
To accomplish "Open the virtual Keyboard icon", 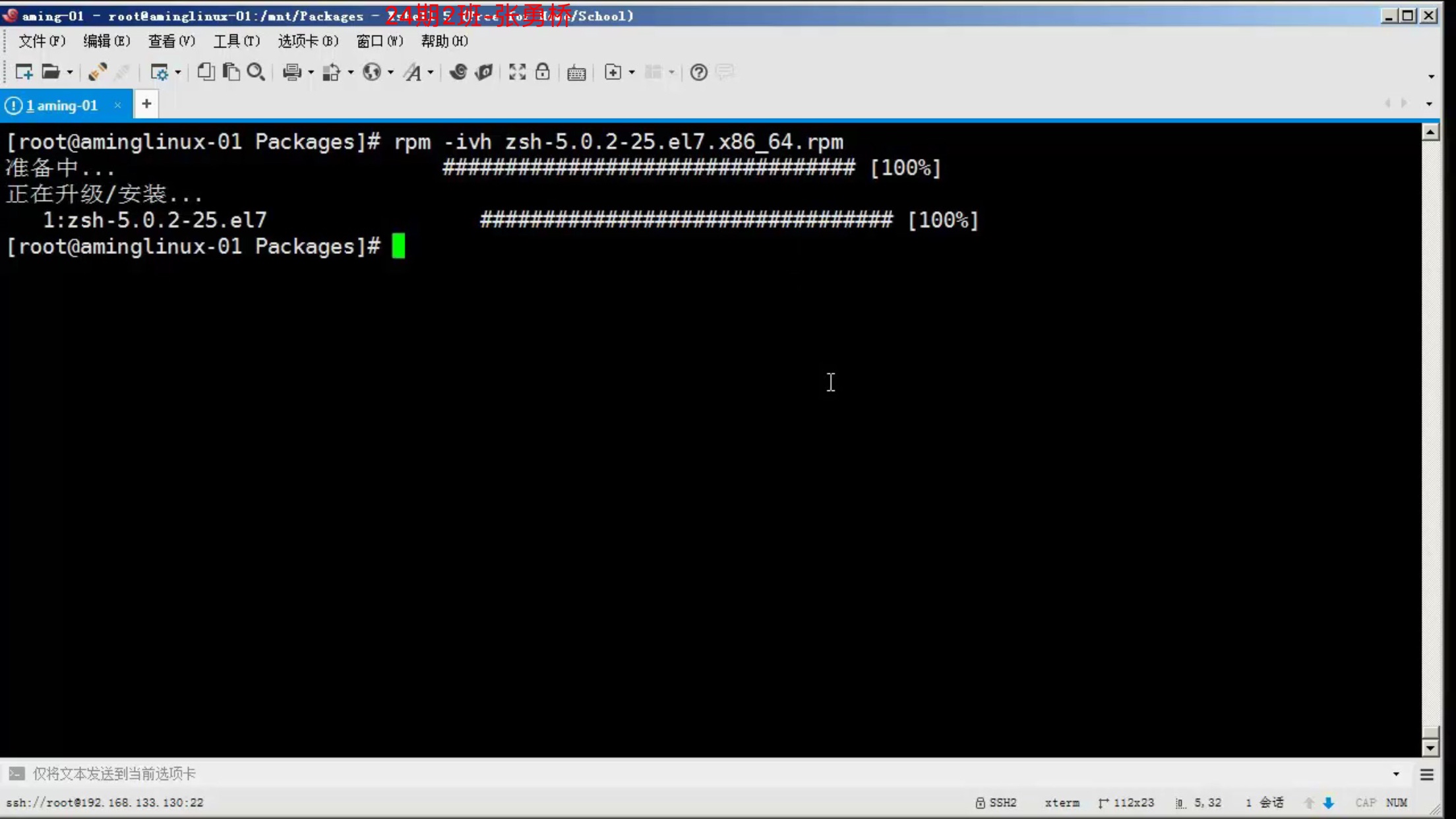I will coord(576,73).
